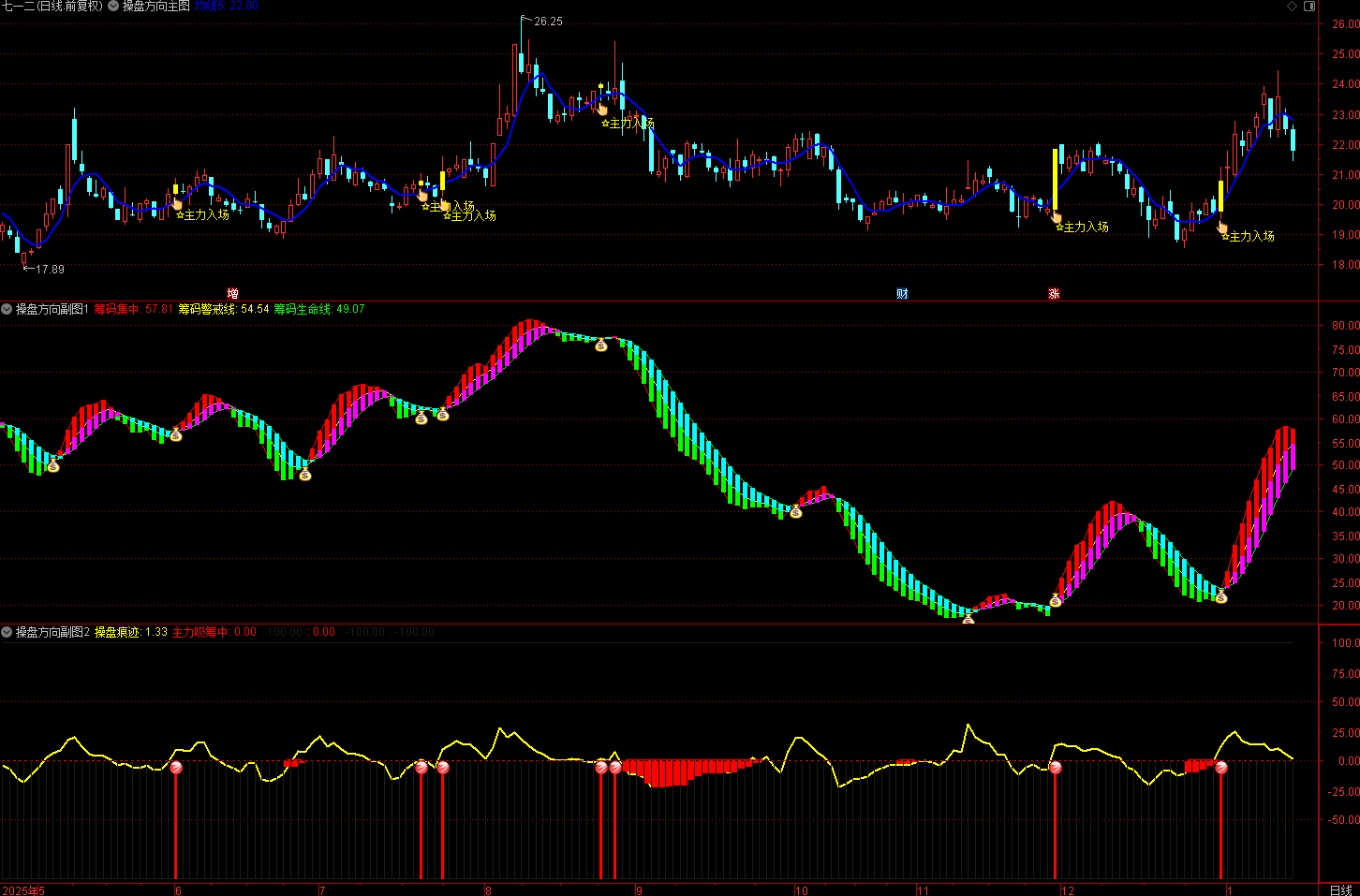
Task: Toggle the side panel icon at top right
Action: [1310, 6]
